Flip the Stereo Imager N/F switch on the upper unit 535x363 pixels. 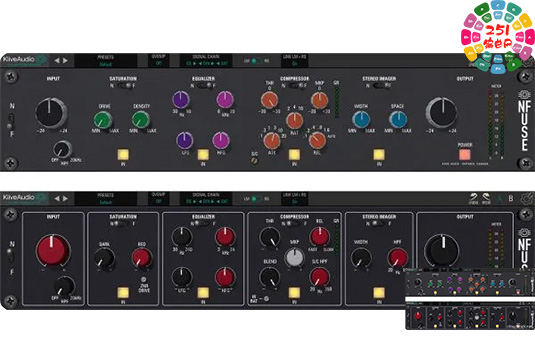click(x=379, y=86)
